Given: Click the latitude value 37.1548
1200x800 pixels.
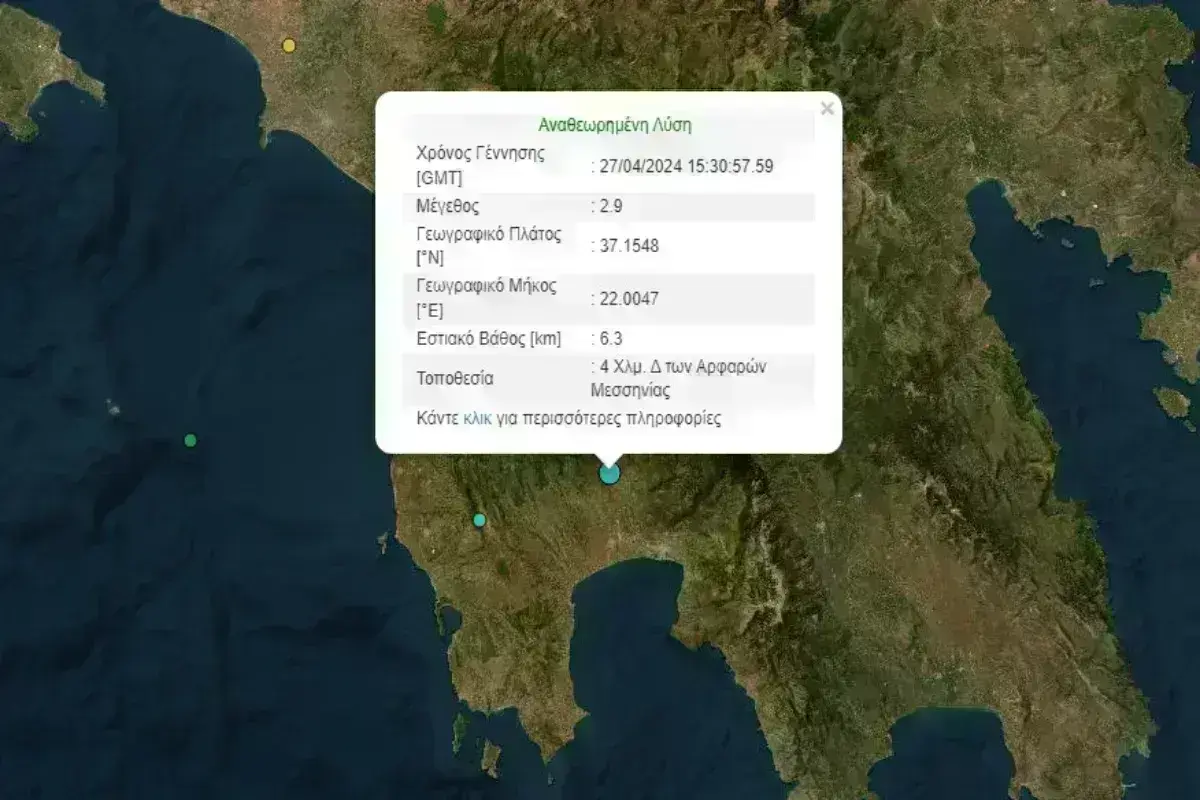Looking at the screenshot, I should 627,246.
